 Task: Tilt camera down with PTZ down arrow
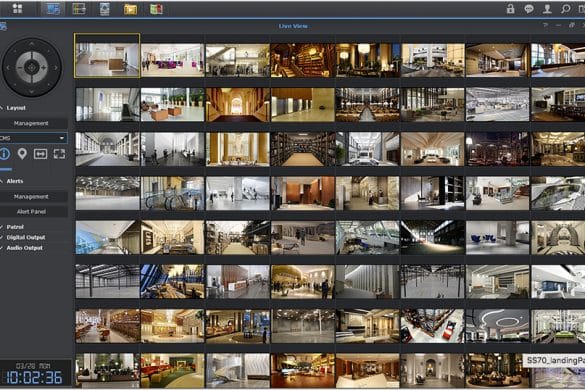coord(32,91)
